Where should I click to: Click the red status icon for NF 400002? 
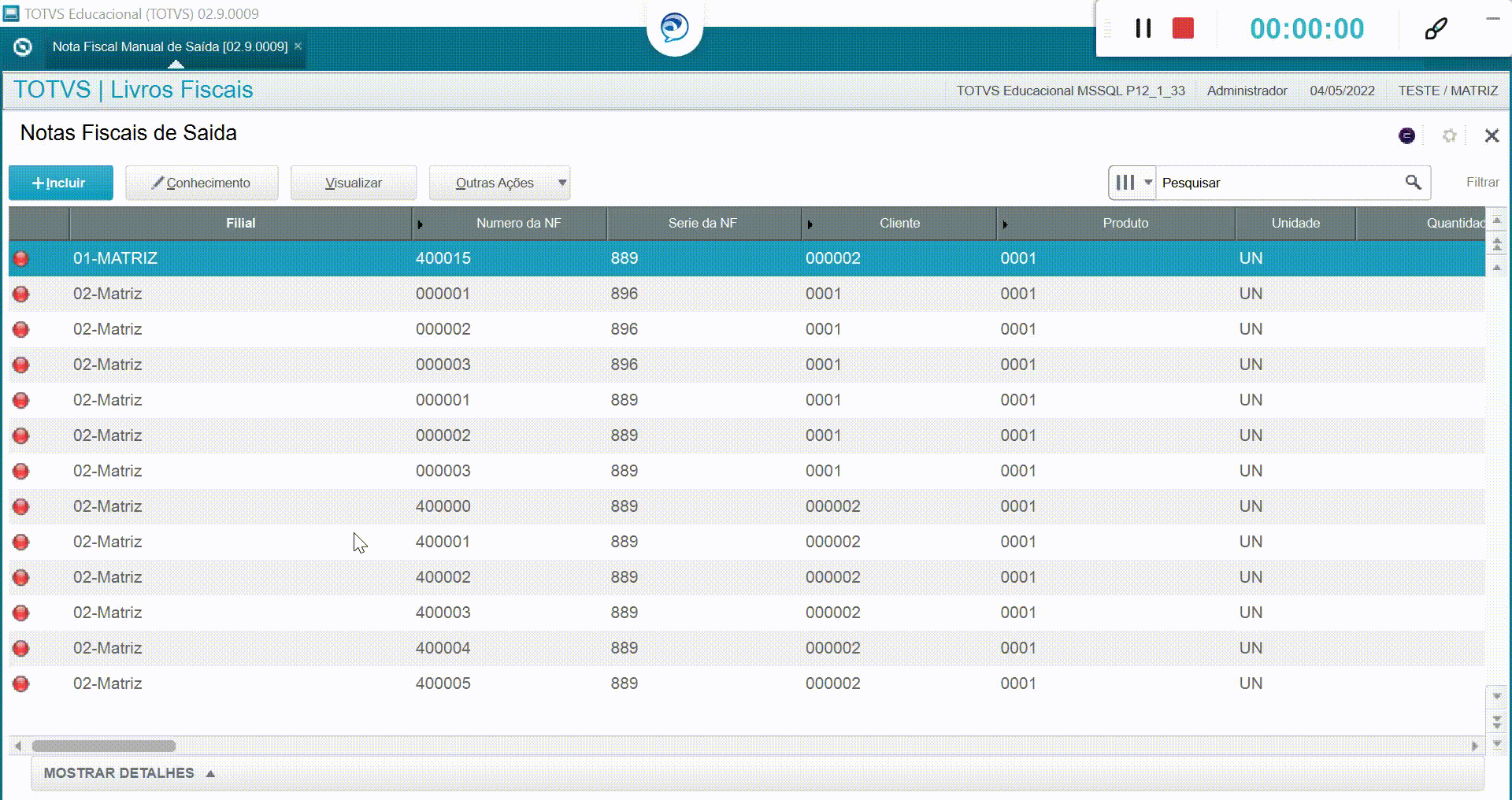coord(21,577)
